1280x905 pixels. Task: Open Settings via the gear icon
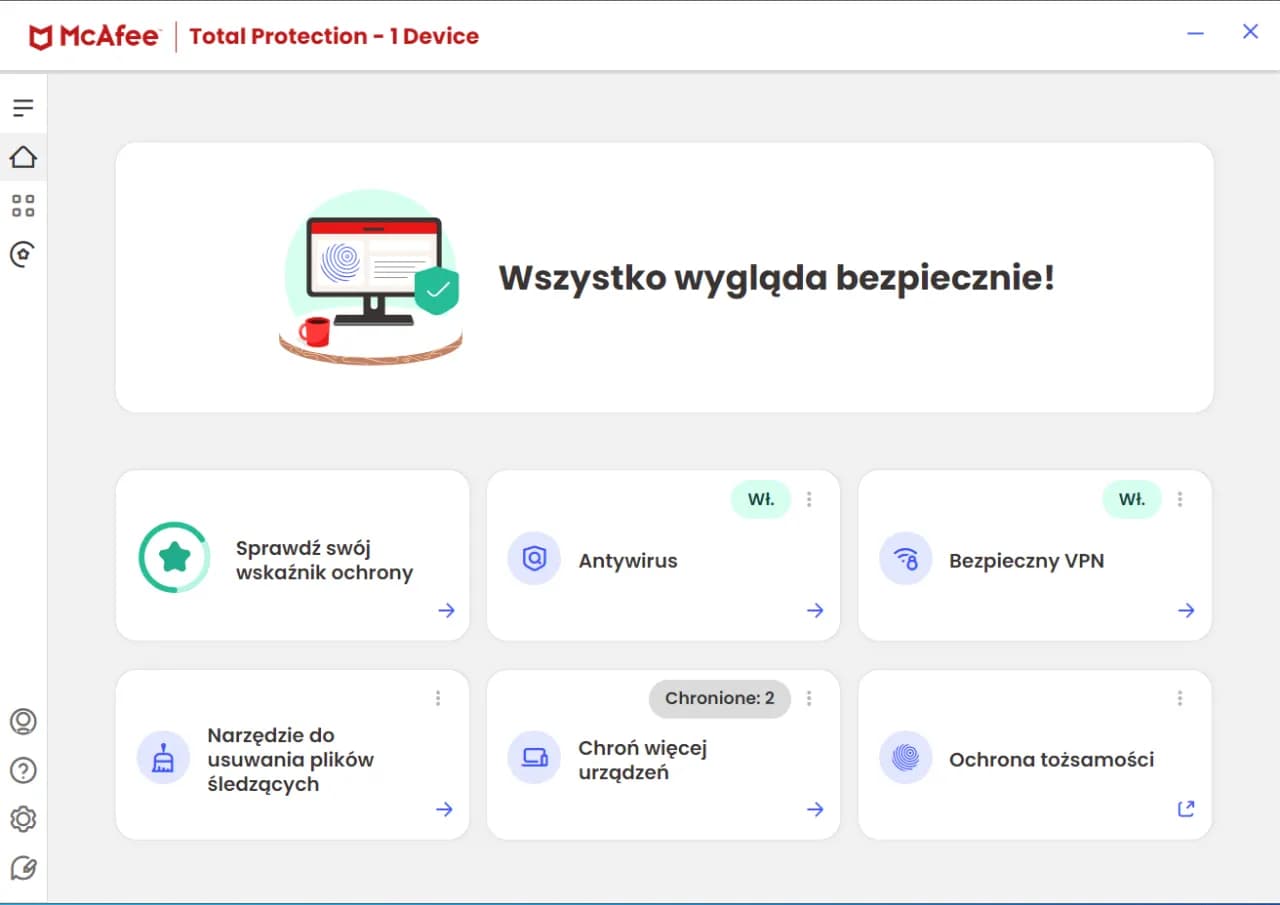(x=23, y=818)
